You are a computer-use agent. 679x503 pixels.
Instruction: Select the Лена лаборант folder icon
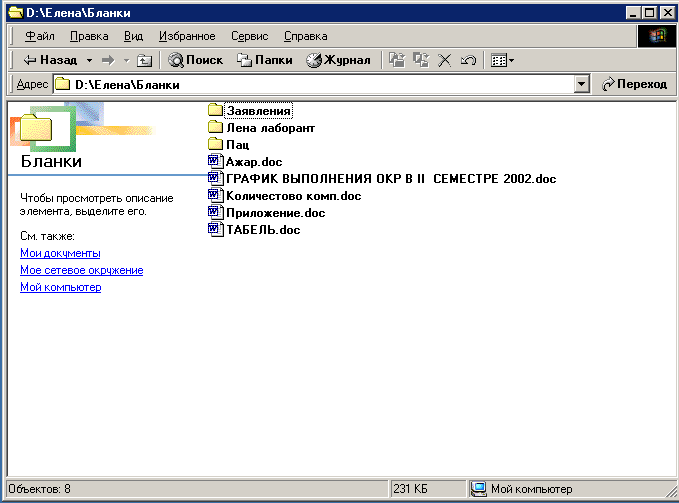[215, 127]
